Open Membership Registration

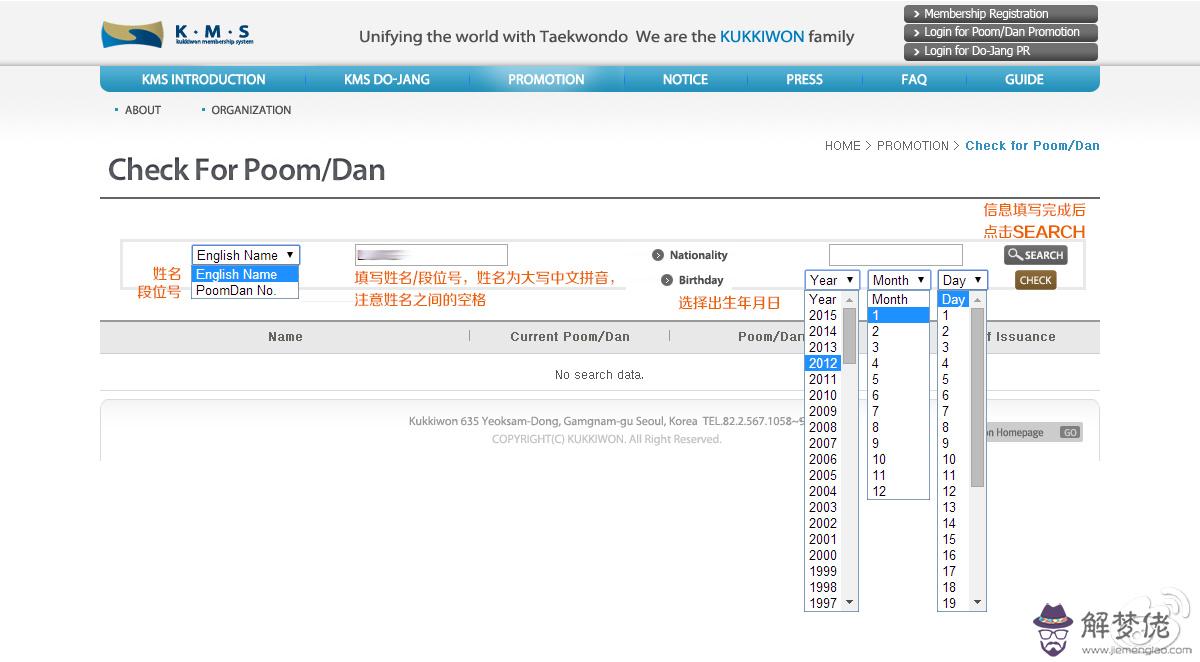1001,14
